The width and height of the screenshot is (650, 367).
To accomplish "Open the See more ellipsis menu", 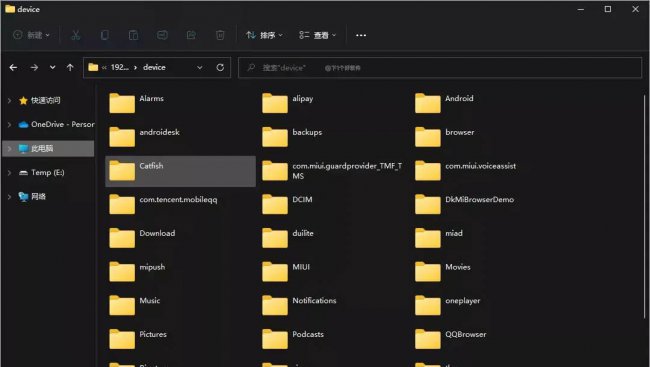I will point(361,35).
